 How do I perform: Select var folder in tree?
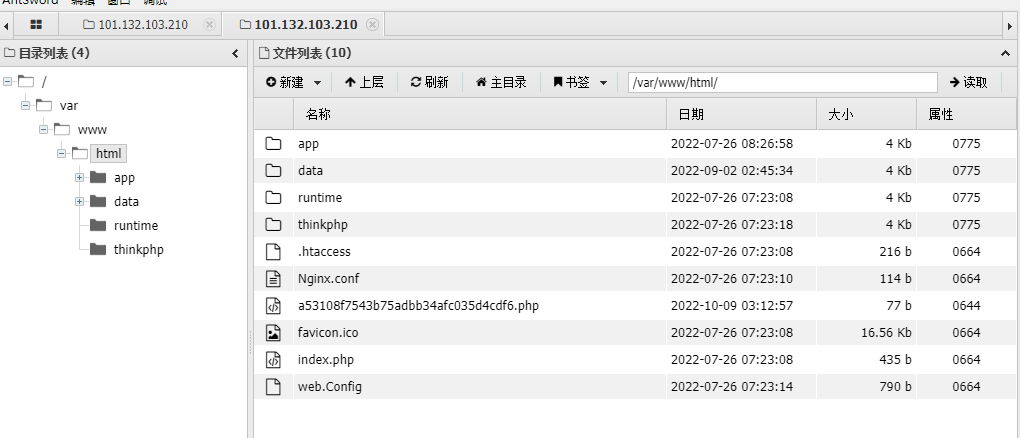click(69, 105)
